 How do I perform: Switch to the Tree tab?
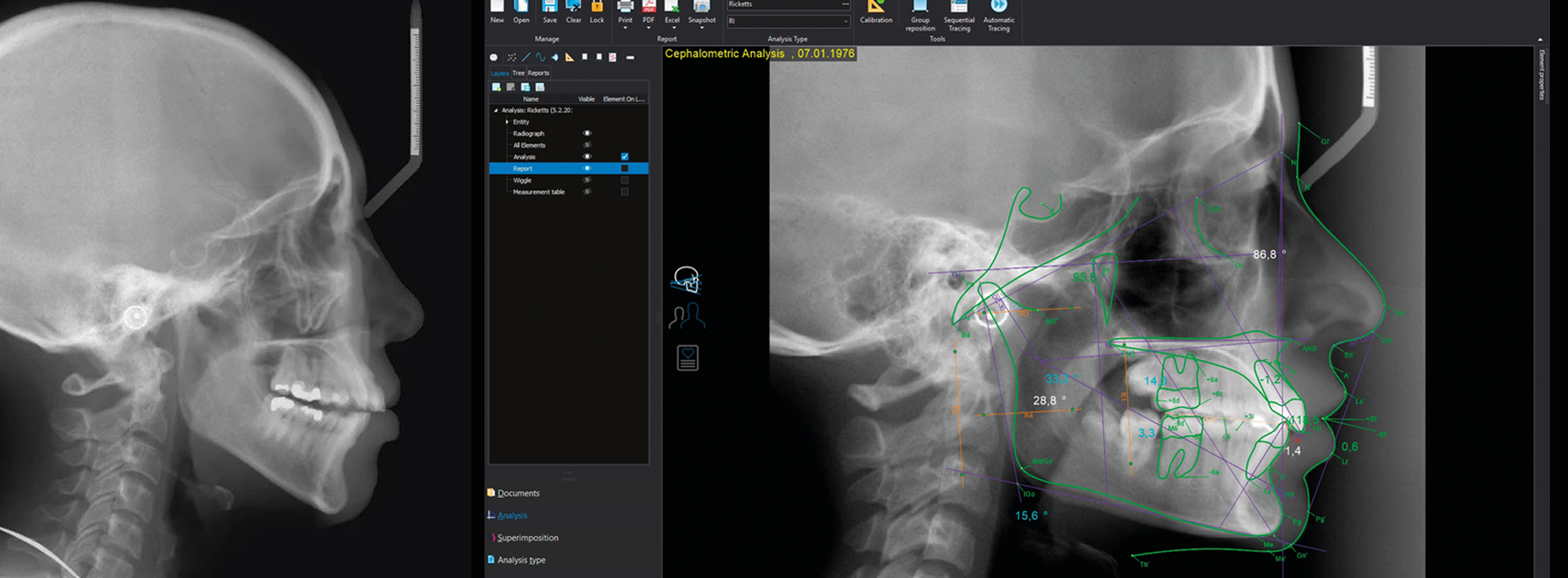[518, 73]
